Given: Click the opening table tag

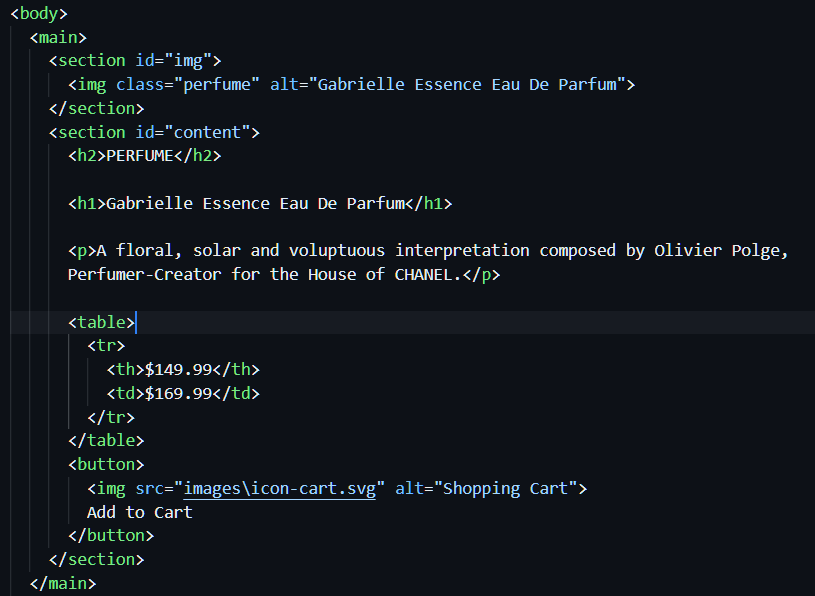Looking at the screenshot, I should click(x=101, y=323).
